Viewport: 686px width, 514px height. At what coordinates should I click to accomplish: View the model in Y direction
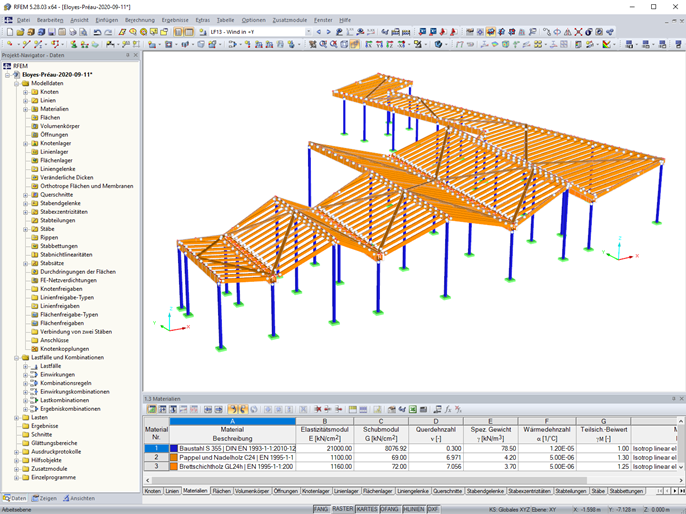click(x=379, y=44)
